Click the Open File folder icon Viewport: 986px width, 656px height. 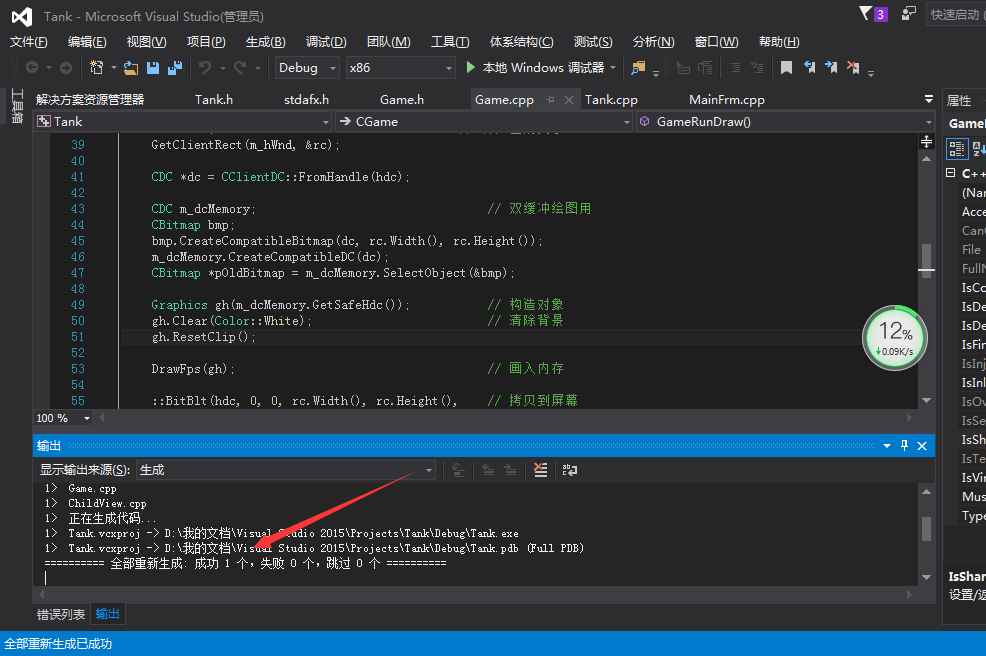pos(131,67)
